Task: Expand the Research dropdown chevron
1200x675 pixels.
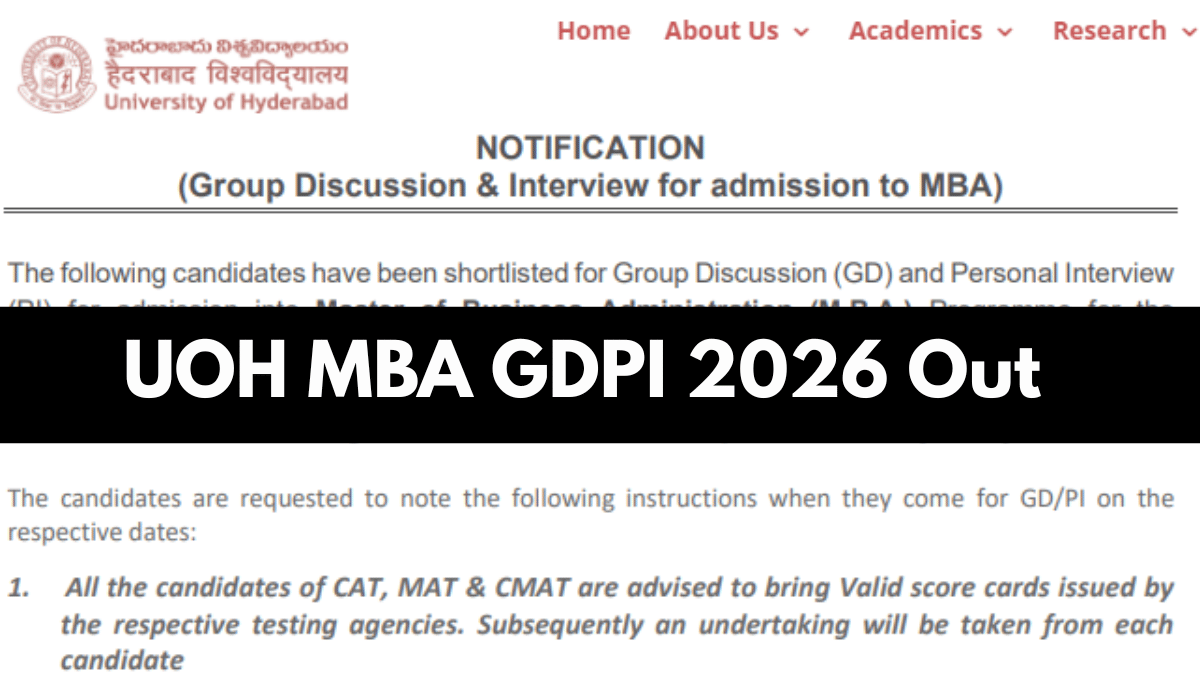Action: click(1190, 32)
